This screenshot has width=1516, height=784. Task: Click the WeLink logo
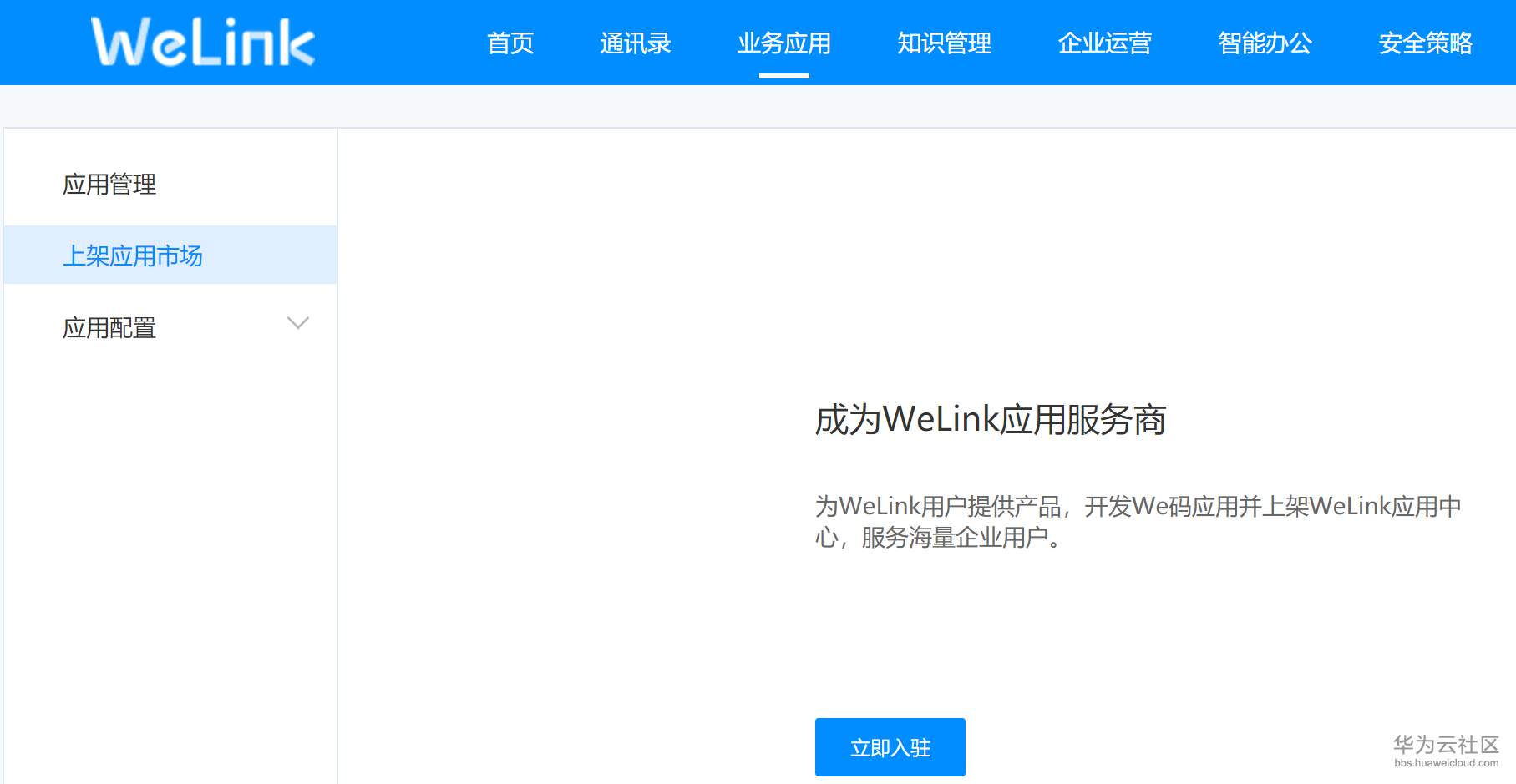203,42
